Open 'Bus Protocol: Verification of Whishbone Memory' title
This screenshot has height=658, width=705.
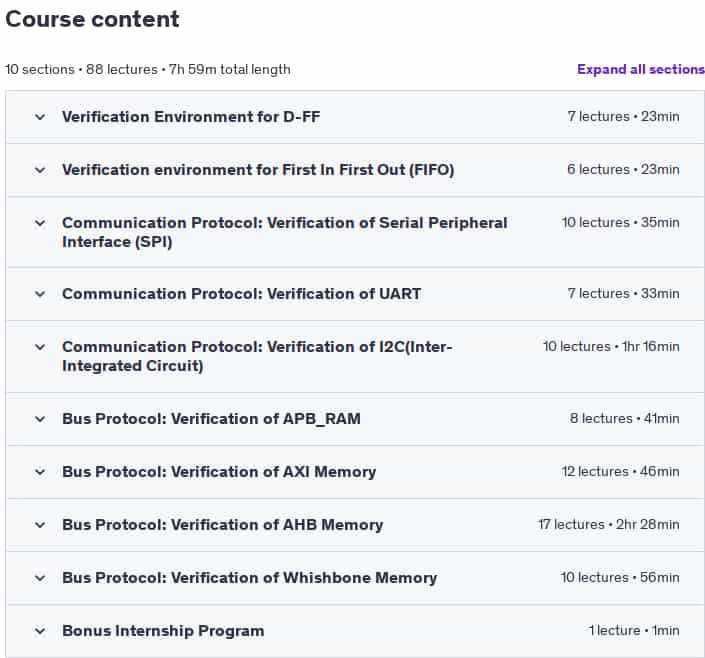pyautogui.click(x=250, y=578)
